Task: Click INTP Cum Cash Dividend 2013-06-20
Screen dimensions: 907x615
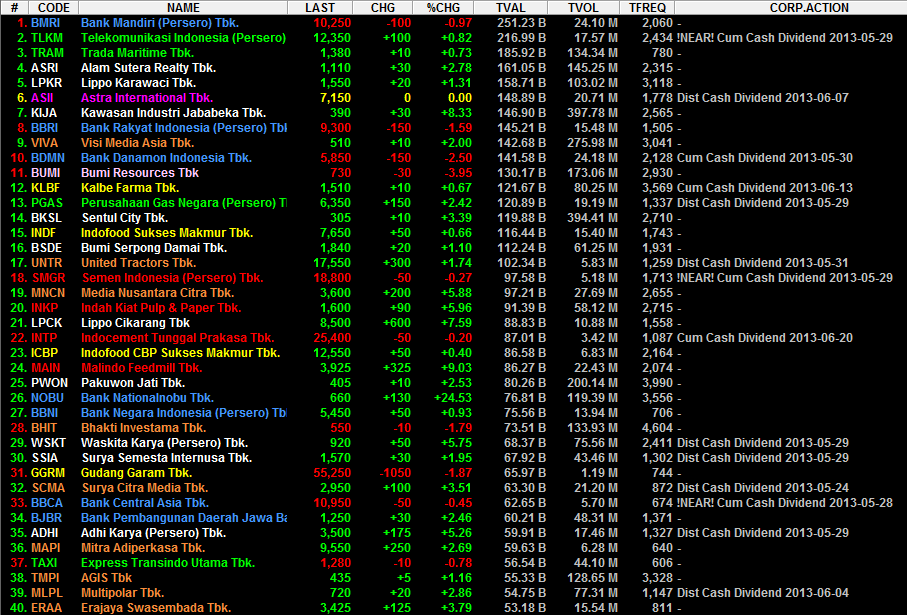Action: pyautogui.click(x=765, y=339)
